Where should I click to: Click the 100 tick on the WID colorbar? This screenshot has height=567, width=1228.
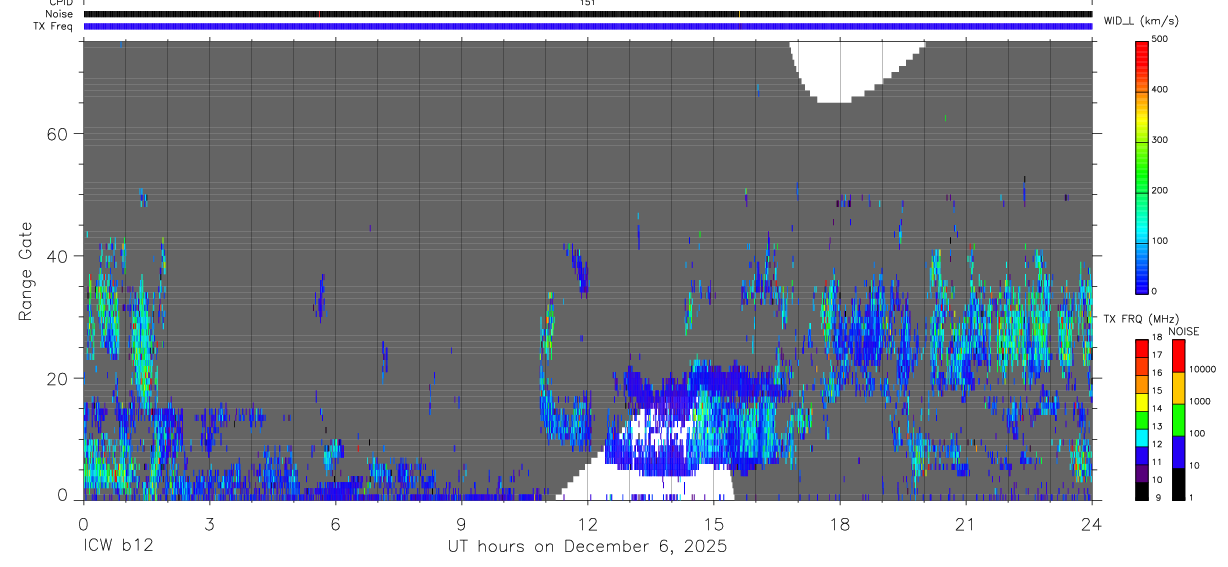(x=1160, y=241)
